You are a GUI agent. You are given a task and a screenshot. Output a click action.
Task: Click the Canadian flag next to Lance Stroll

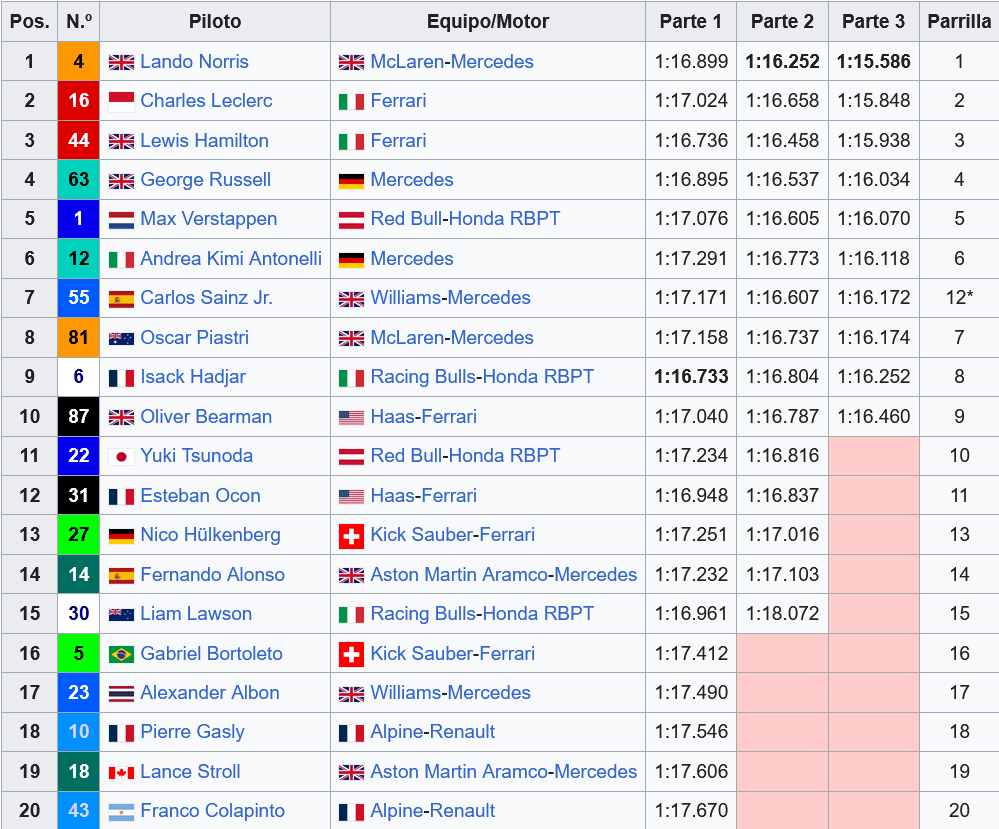121,772
